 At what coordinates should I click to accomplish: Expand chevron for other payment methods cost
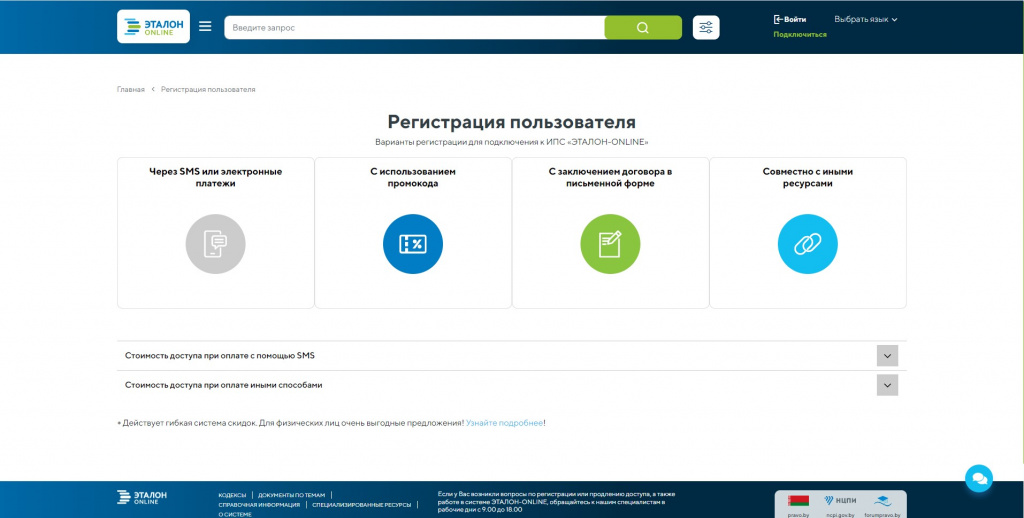click(887, 385)
